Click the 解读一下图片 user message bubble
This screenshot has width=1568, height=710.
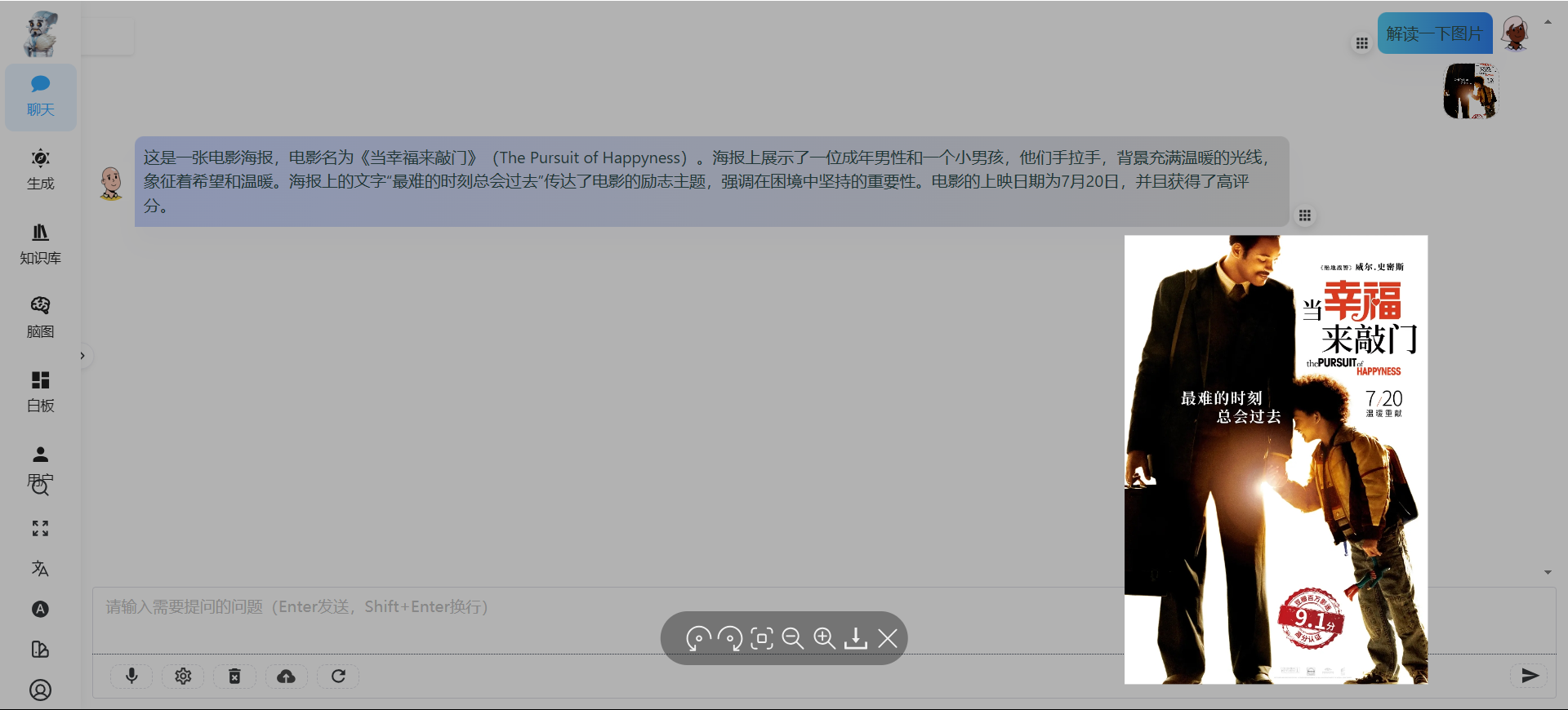(1435, 33)
